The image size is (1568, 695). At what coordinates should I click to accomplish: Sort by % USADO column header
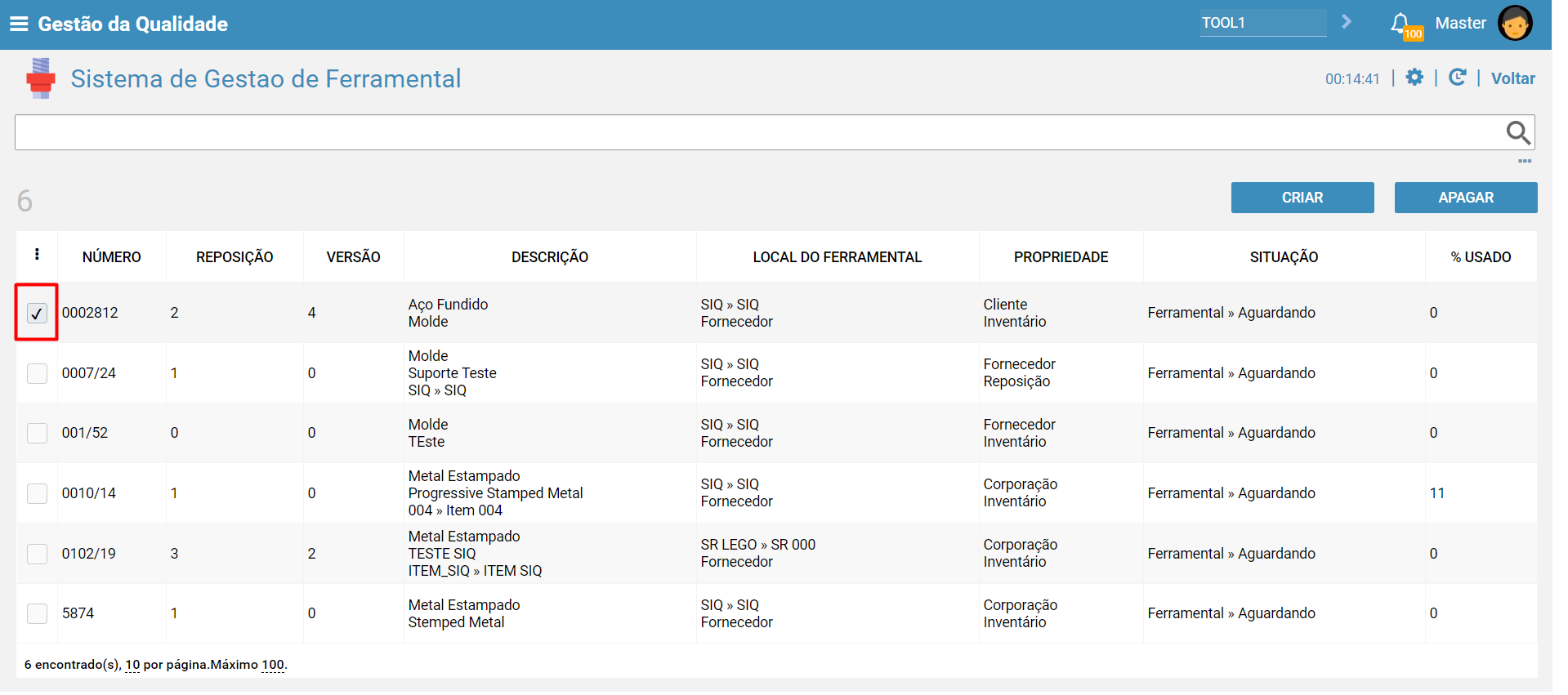[x=1481, y=257]
